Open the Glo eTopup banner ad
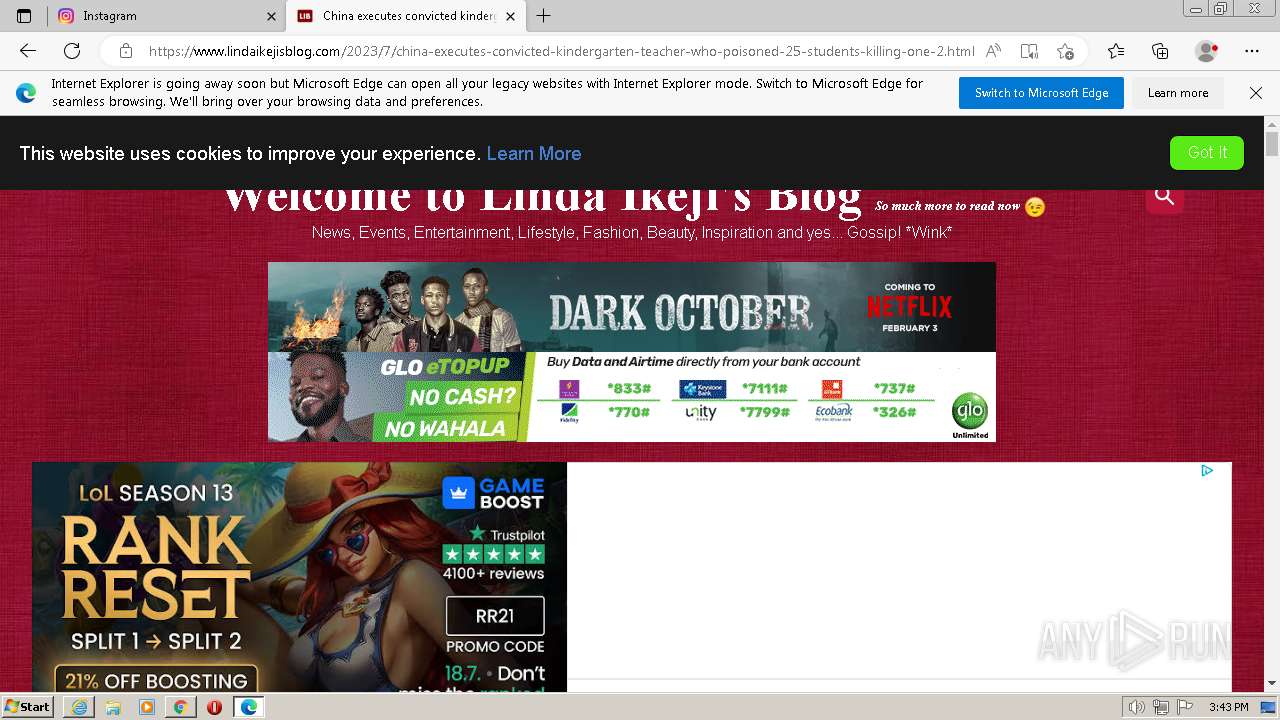Viewport: 1280px width, 720px height. (632, 397)
